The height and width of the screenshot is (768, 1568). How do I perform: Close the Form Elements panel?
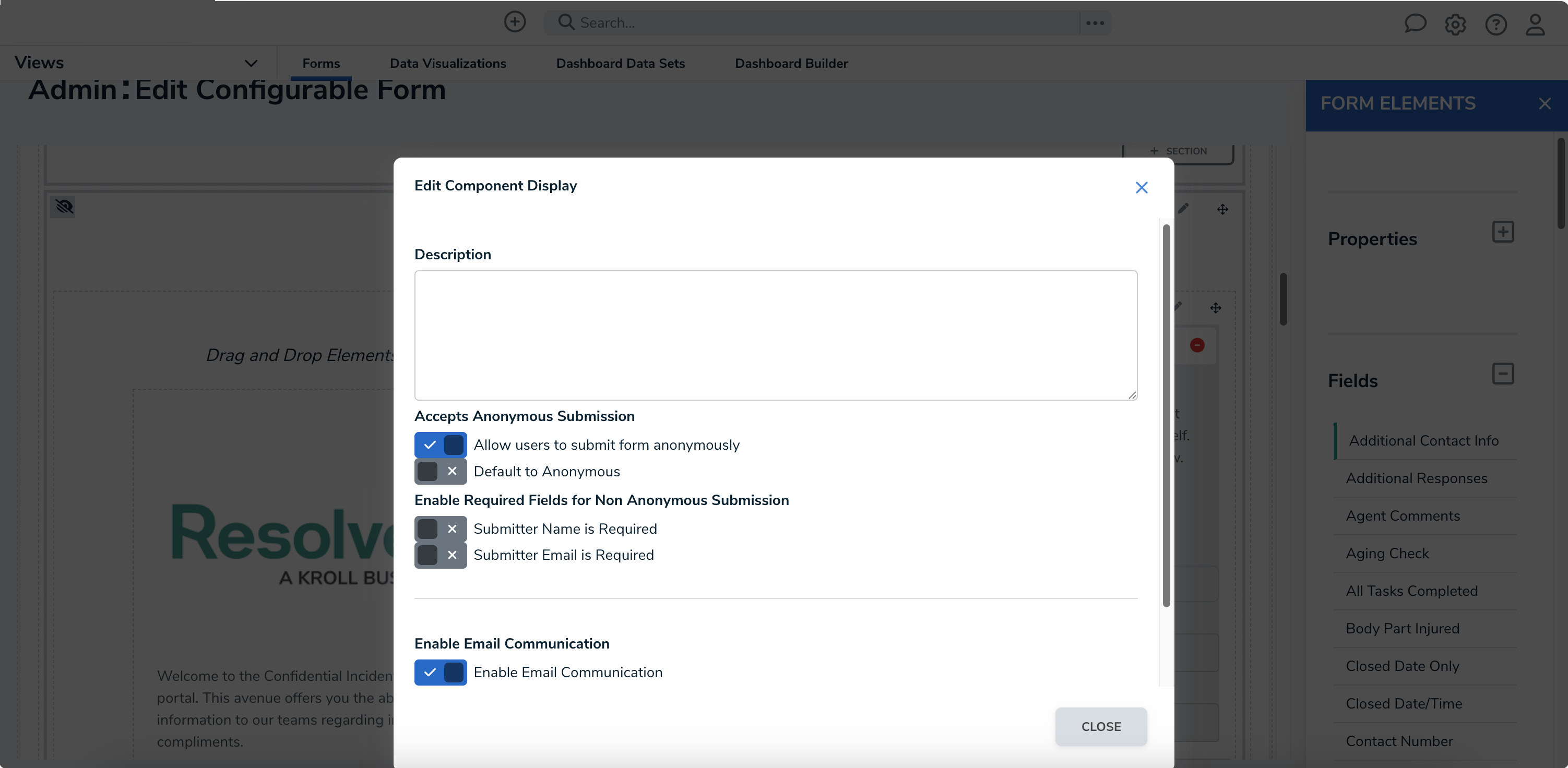pos(1545,103)
